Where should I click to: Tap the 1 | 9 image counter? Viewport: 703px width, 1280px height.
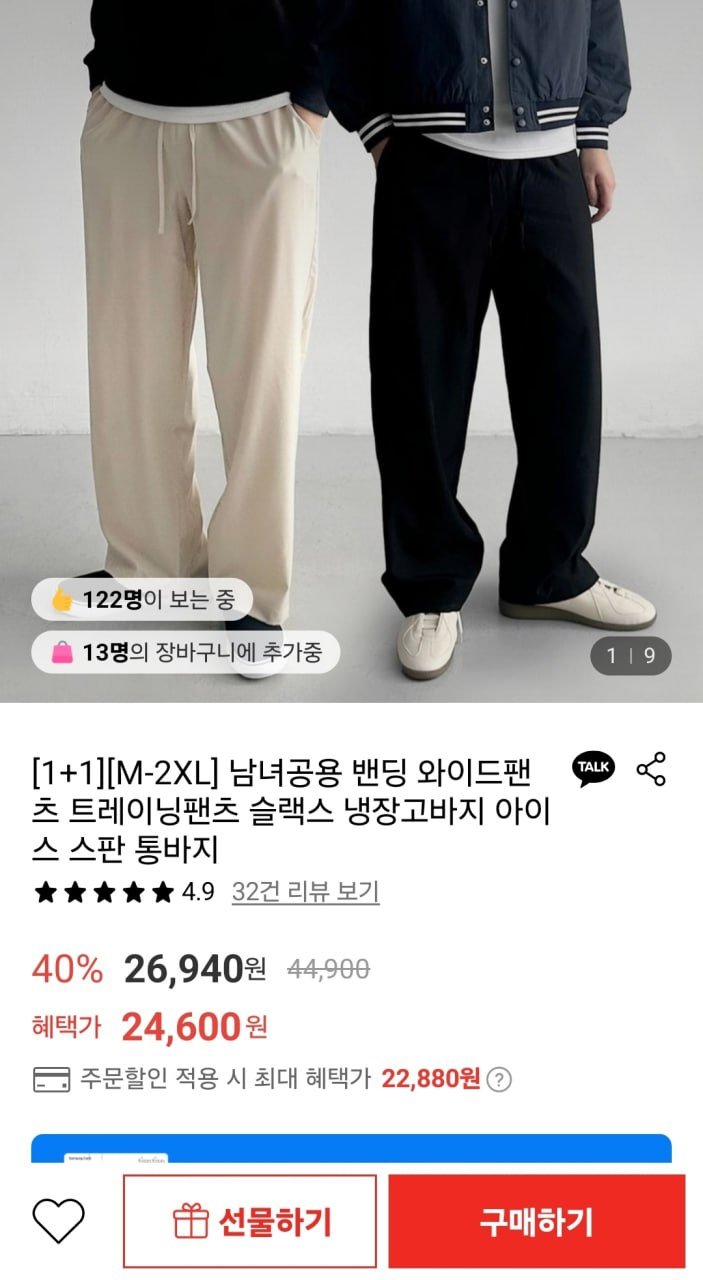[x=630, y=656]
